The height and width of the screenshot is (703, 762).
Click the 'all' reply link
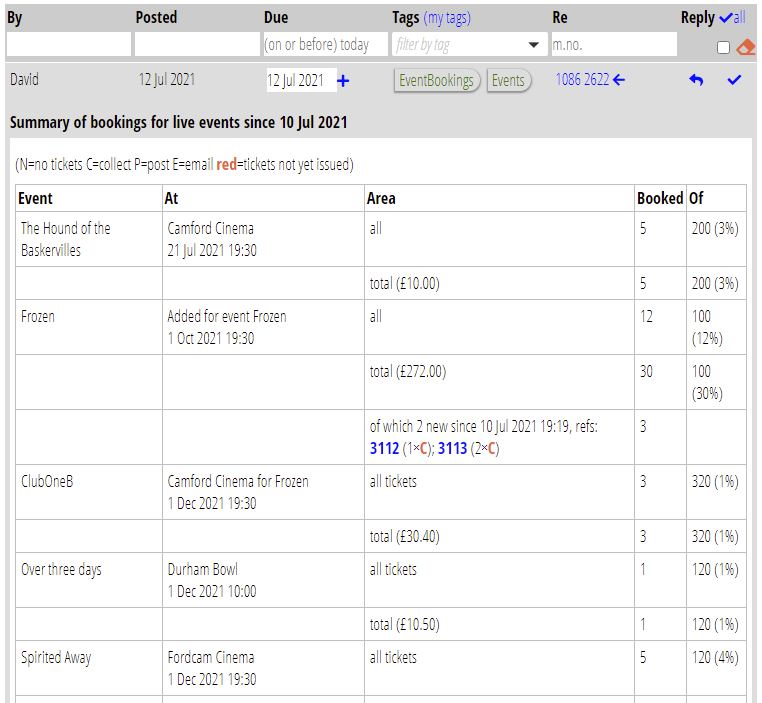739,18
